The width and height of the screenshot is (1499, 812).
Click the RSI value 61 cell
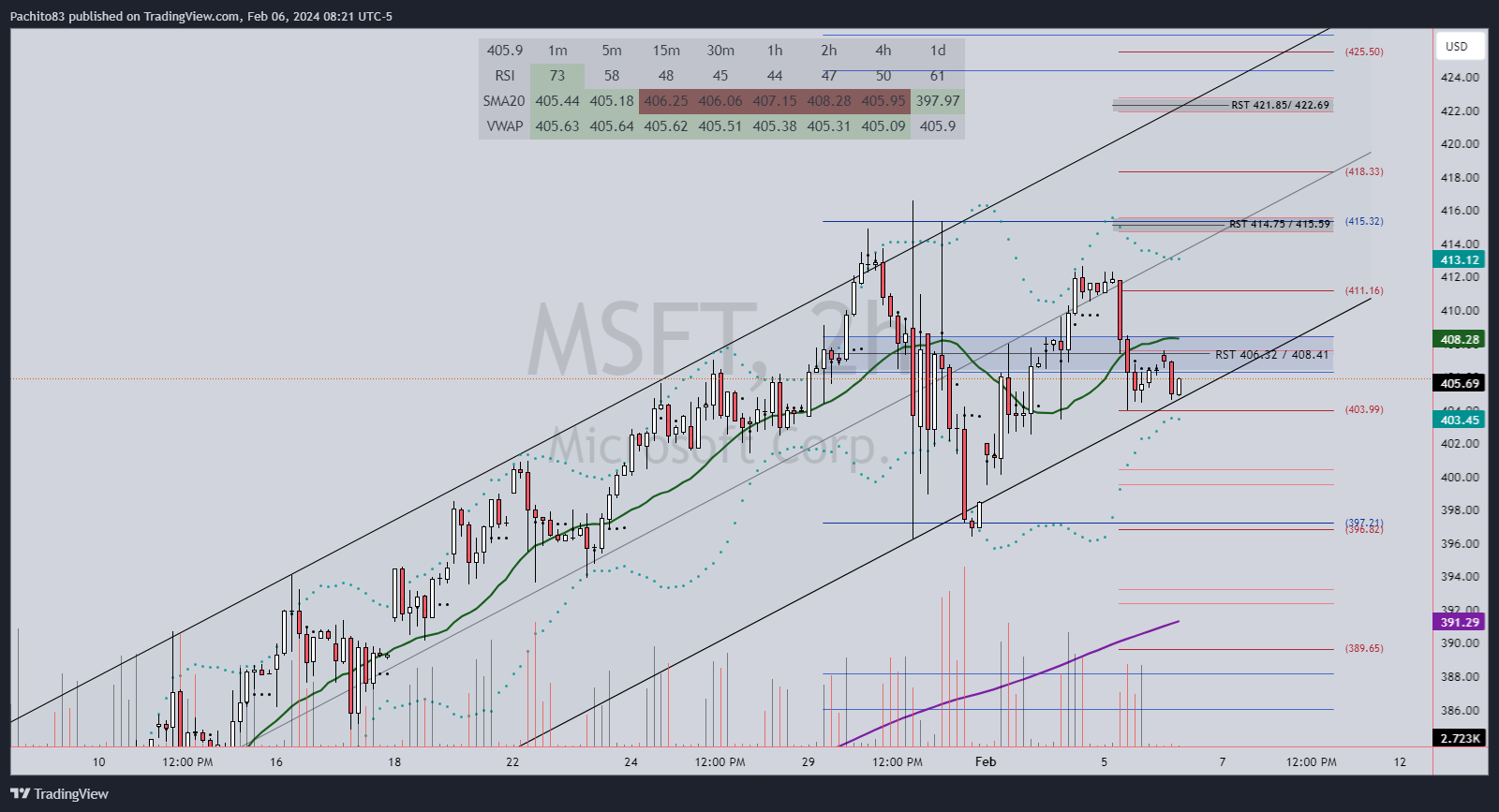938,76
